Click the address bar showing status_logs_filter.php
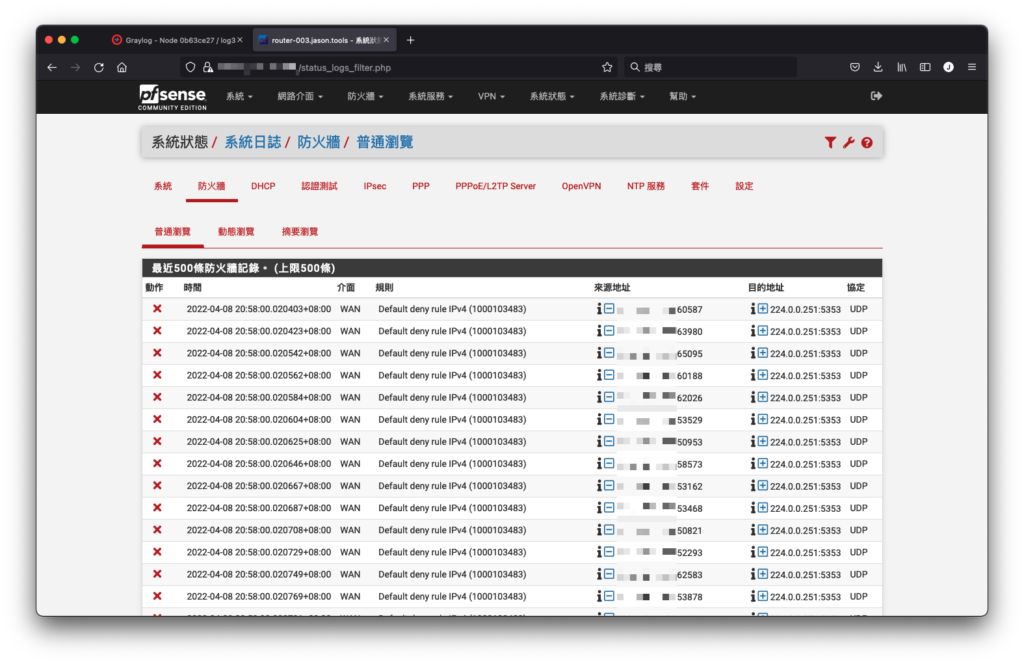The height and width of the screenshot is (664, 1024). pyautogui.click(x=398, y=67)
